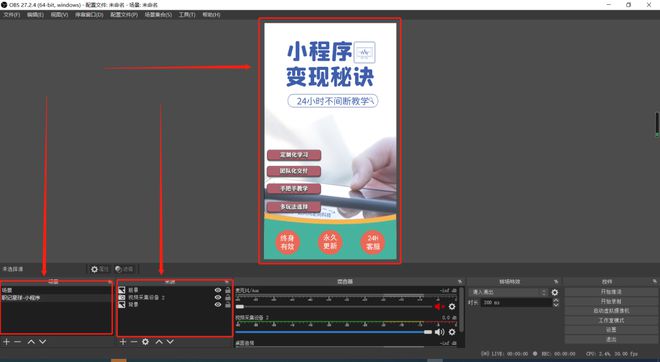The width and height of the screenshot is (660, 362).
Task: Open the transition properties gear next to 淡入淡出
Action: click(x=555, y=292)
